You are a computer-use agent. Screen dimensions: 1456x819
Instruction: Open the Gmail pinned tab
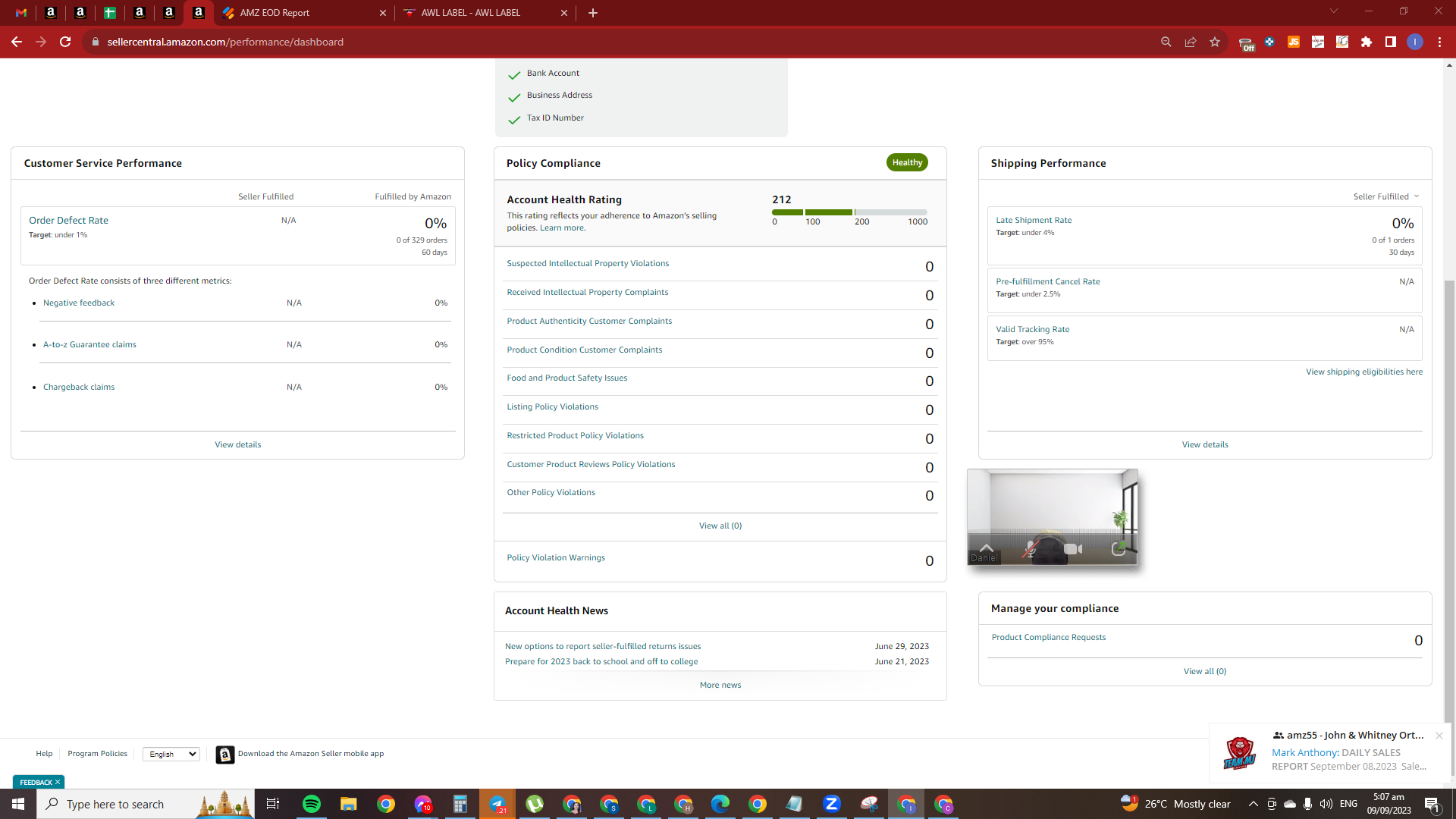pos(21,13)
